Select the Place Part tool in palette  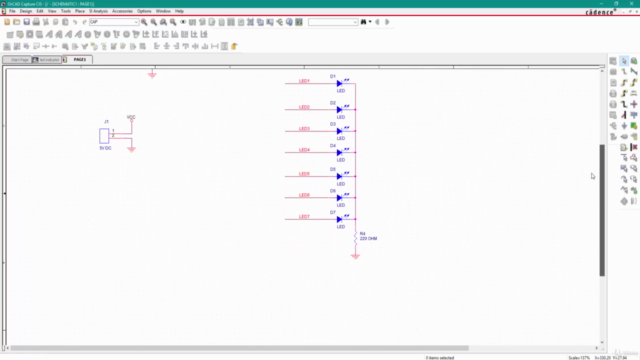point(634,61)
